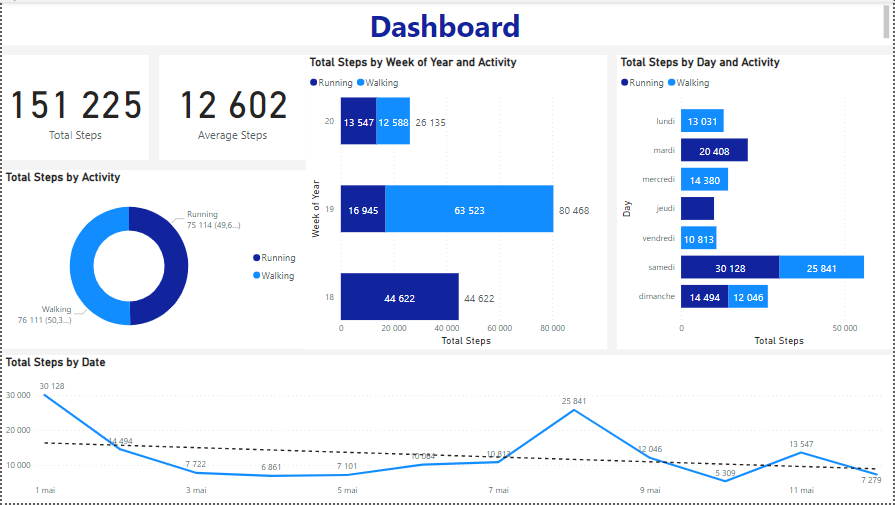Click the mardi bar showing 20 408
Screen dimensions: 895x505
click(x=714, y=151)
